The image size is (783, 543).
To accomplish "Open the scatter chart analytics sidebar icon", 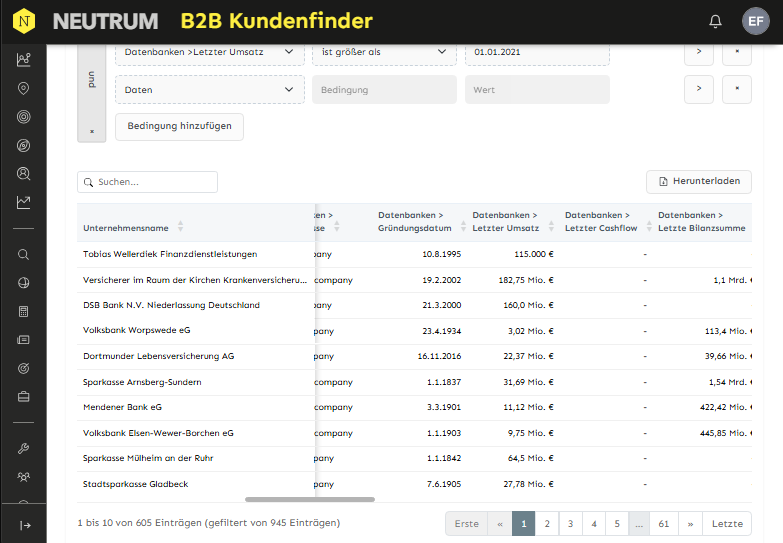I will [23, 59].
